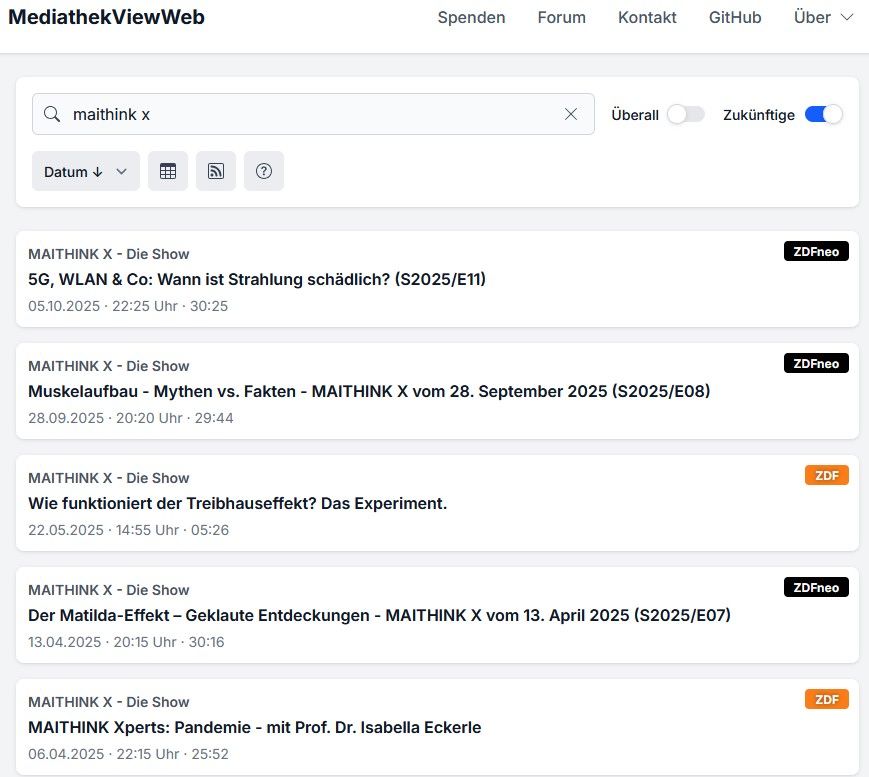Expand the Über menu dropdown
Viewport: 869px width, 777px height.
coord(823,17)
